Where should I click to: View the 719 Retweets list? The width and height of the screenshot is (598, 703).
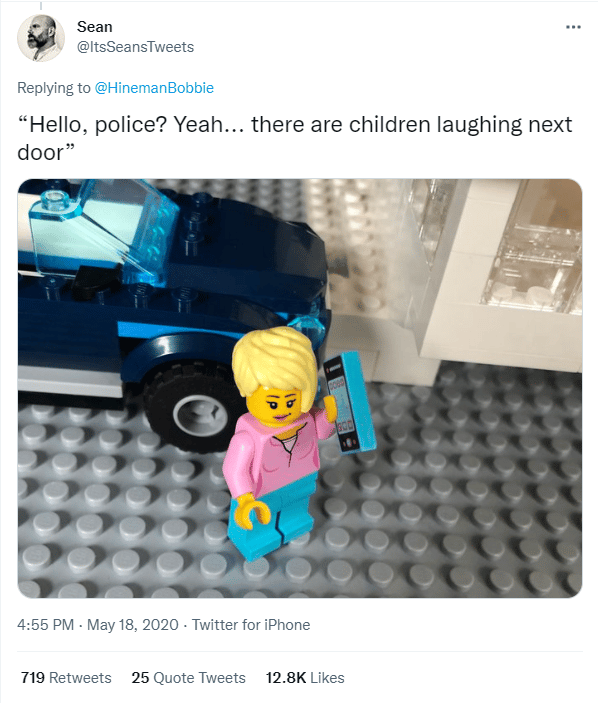point(66,677)
